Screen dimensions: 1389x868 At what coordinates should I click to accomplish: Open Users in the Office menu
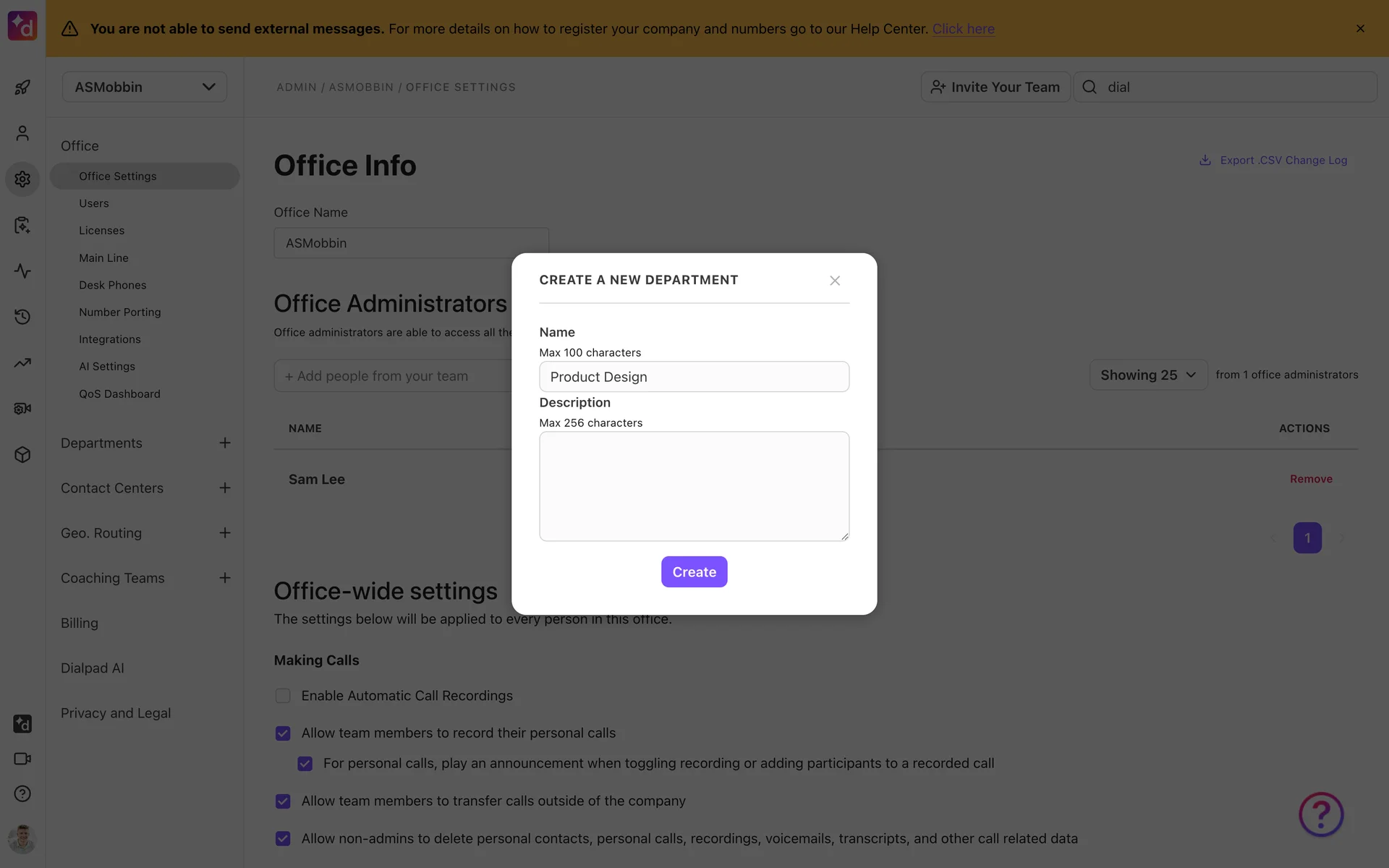[94, 203]
